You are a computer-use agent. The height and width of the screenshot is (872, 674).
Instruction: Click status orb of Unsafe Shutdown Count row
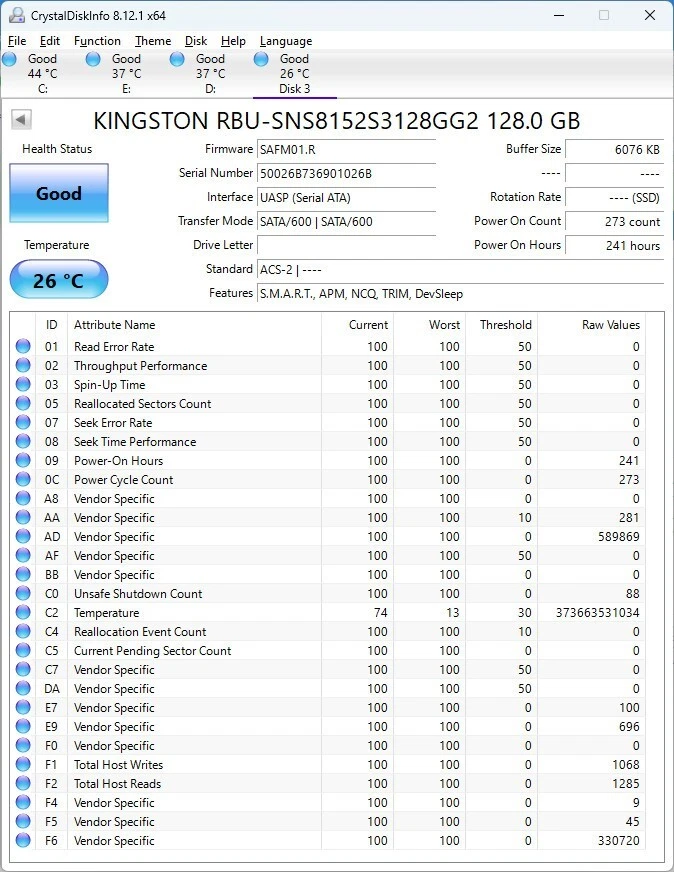tap(23, 593)
